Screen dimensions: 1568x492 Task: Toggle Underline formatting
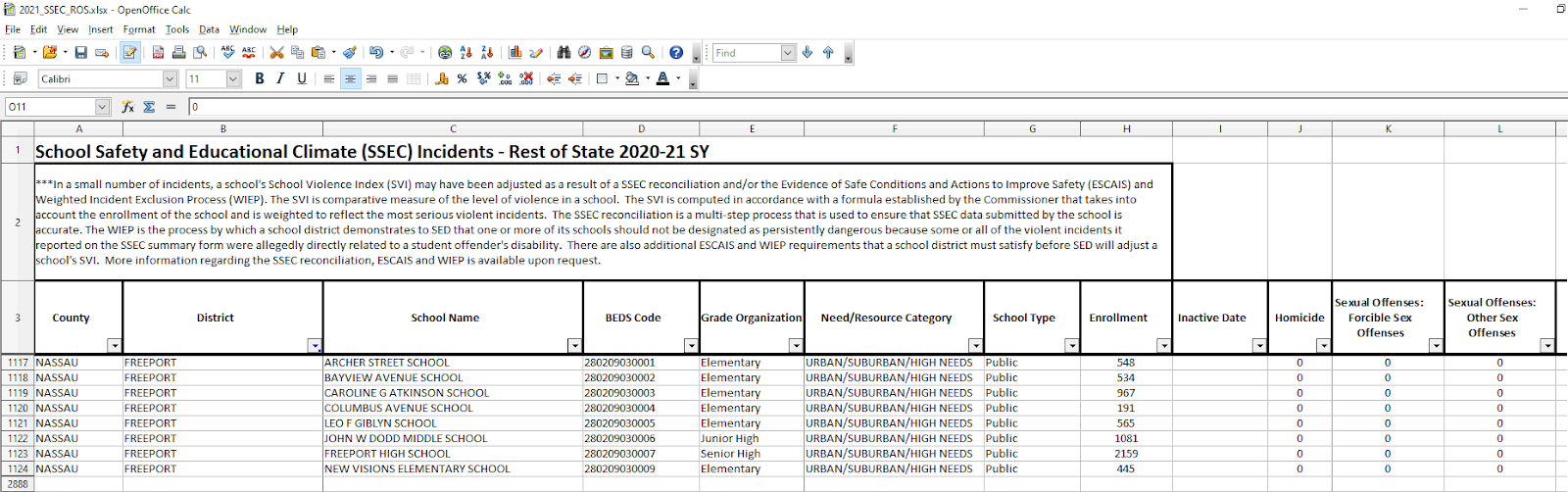click(x=302, y=78)
